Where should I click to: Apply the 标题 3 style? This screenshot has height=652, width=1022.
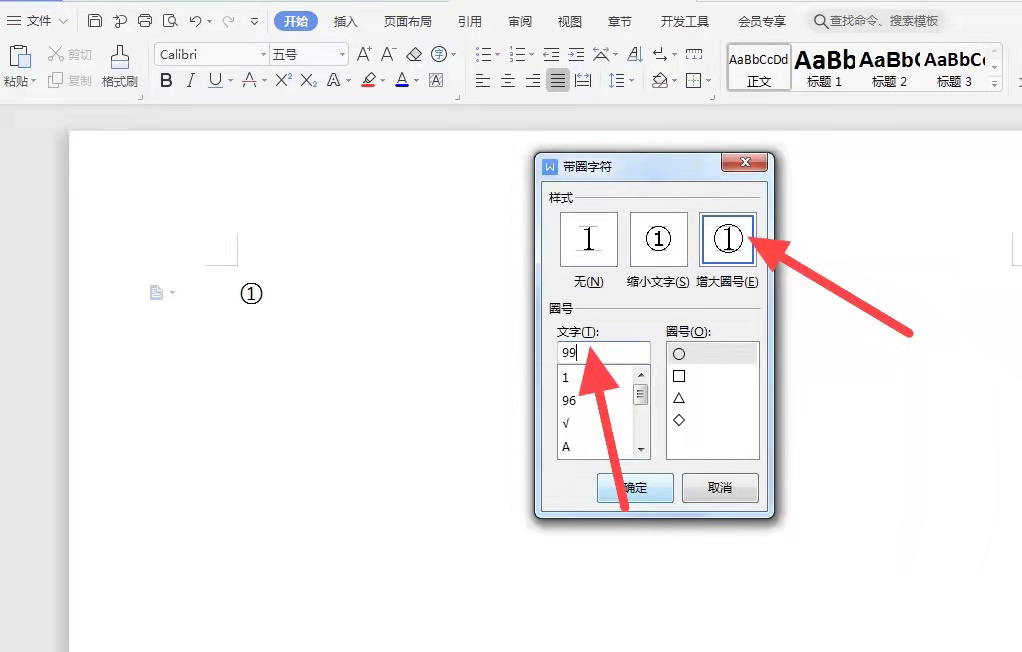(x=954, y=67)
